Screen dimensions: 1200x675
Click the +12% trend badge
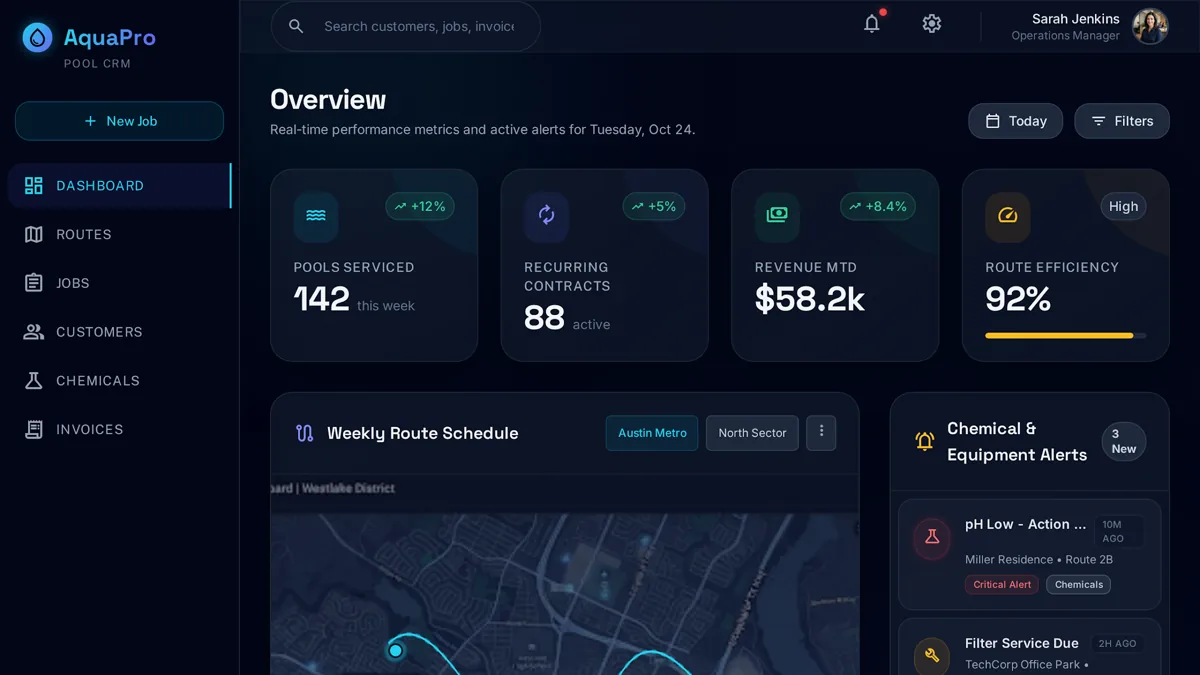(420, 207)
